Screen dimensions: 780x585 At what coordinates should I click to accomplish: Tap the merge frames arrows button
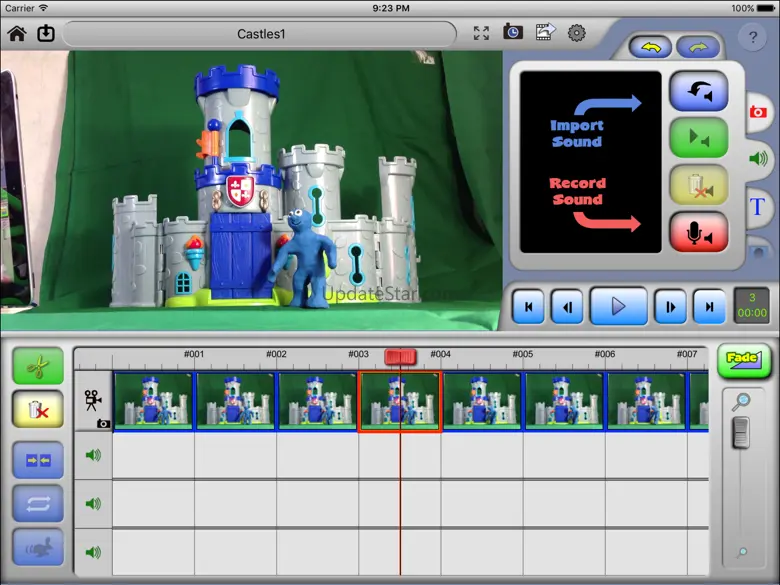tap(38, 460)
